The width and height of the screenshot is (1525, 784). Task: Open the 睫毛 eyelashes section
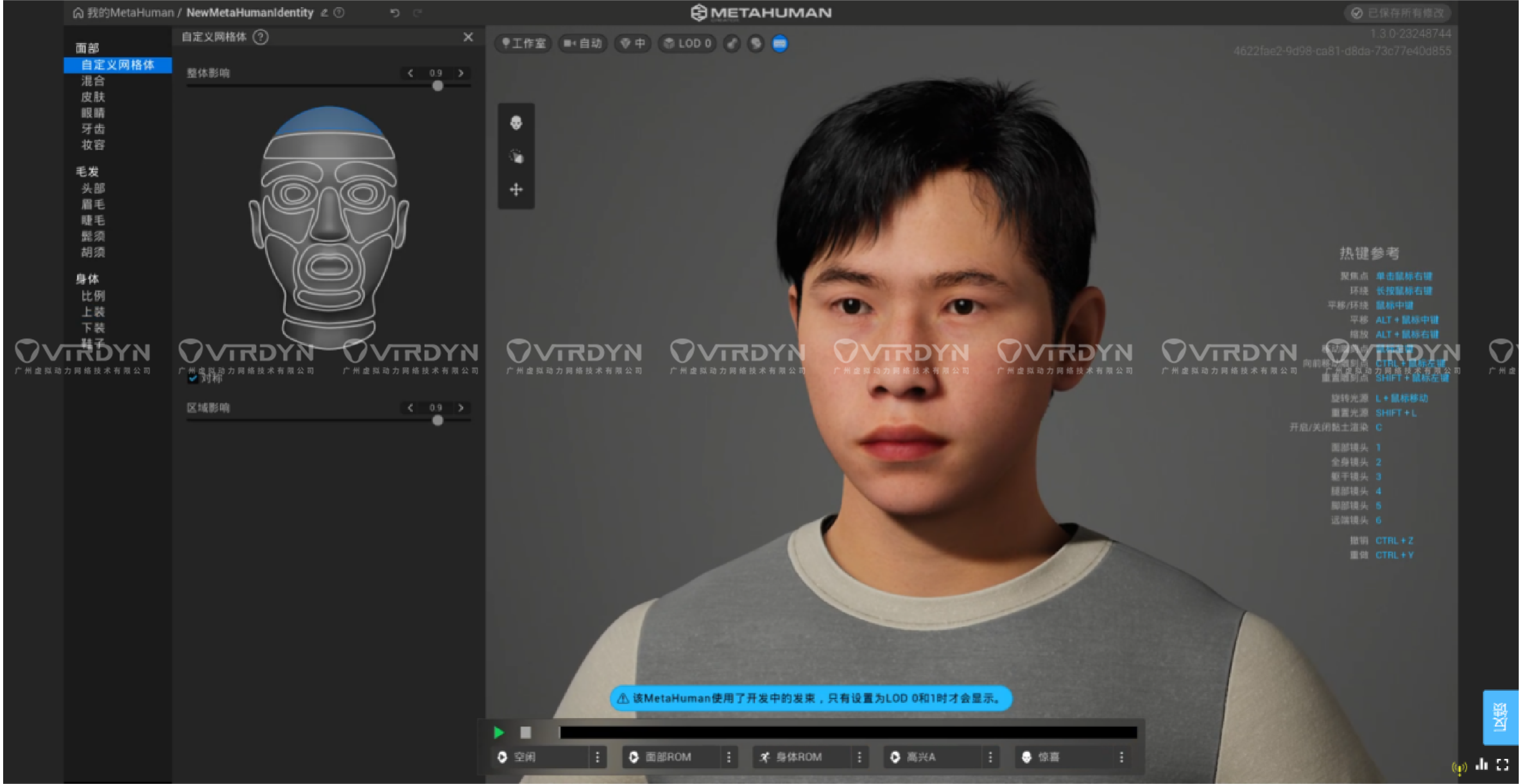[x=93, y=220]
